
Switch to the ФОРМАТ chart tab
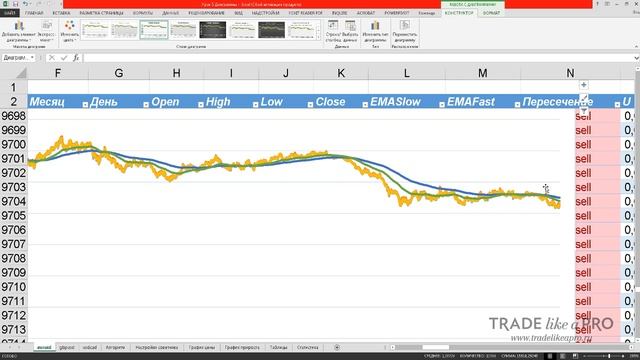tap(491, 13)
